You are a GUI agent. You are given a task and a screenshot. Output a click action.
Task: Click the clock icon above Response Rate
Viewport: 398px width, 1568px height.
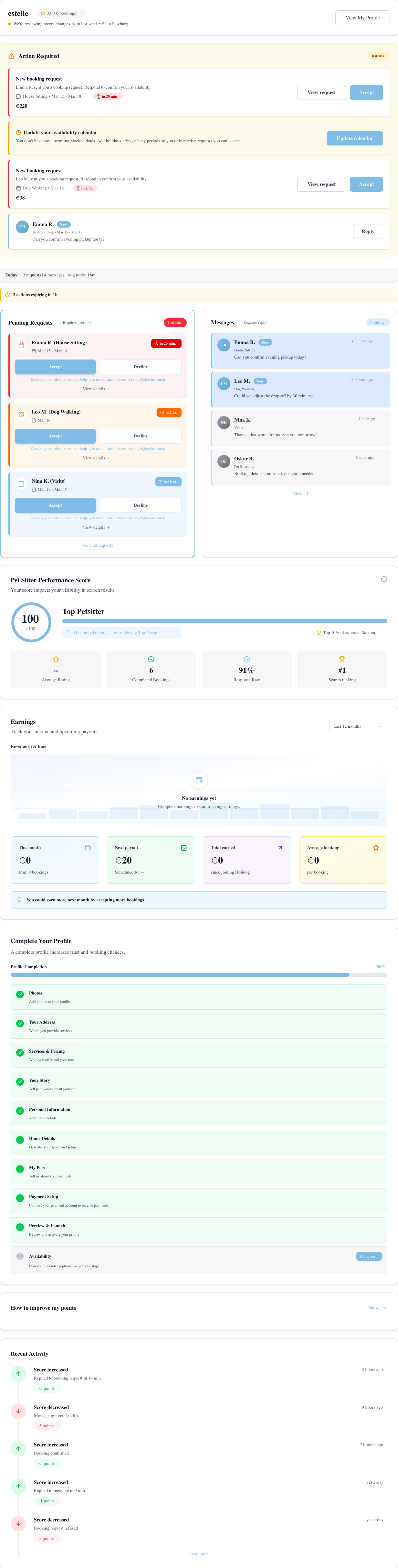click(x=246, y=659)
